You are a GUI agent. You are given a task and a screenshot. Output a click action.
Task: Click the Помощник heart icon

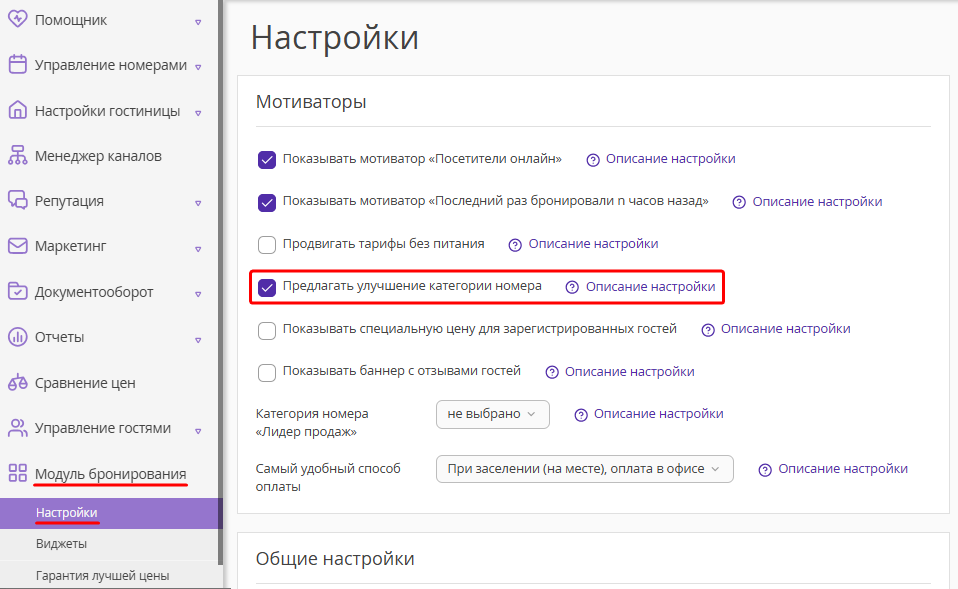[17, 19]
